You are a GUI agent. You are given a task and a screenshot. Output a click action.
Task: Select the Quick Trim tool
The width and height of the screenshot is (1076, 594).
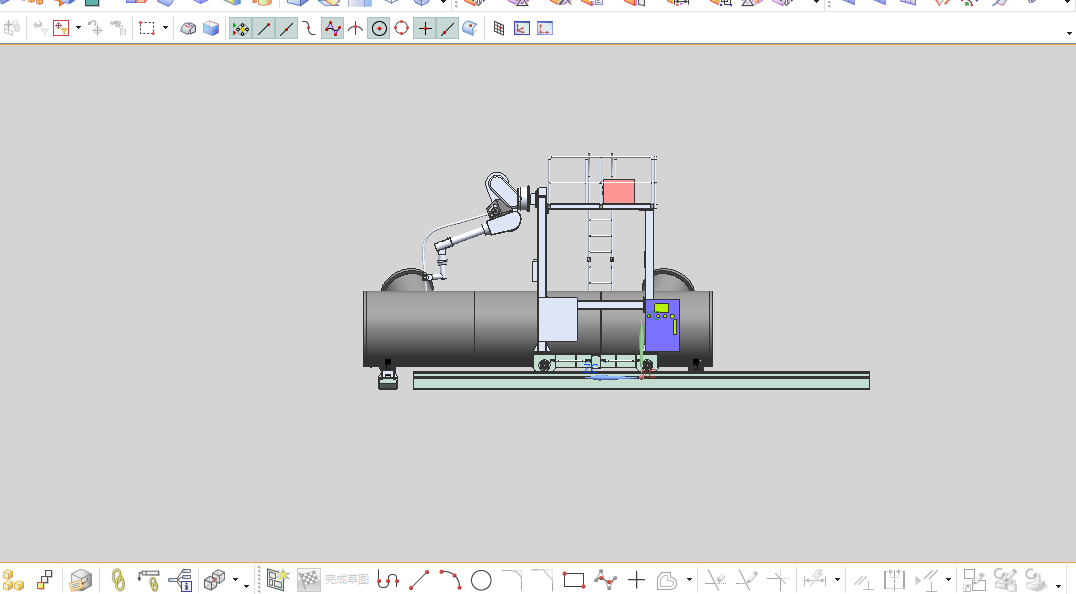tap(716, 580)
